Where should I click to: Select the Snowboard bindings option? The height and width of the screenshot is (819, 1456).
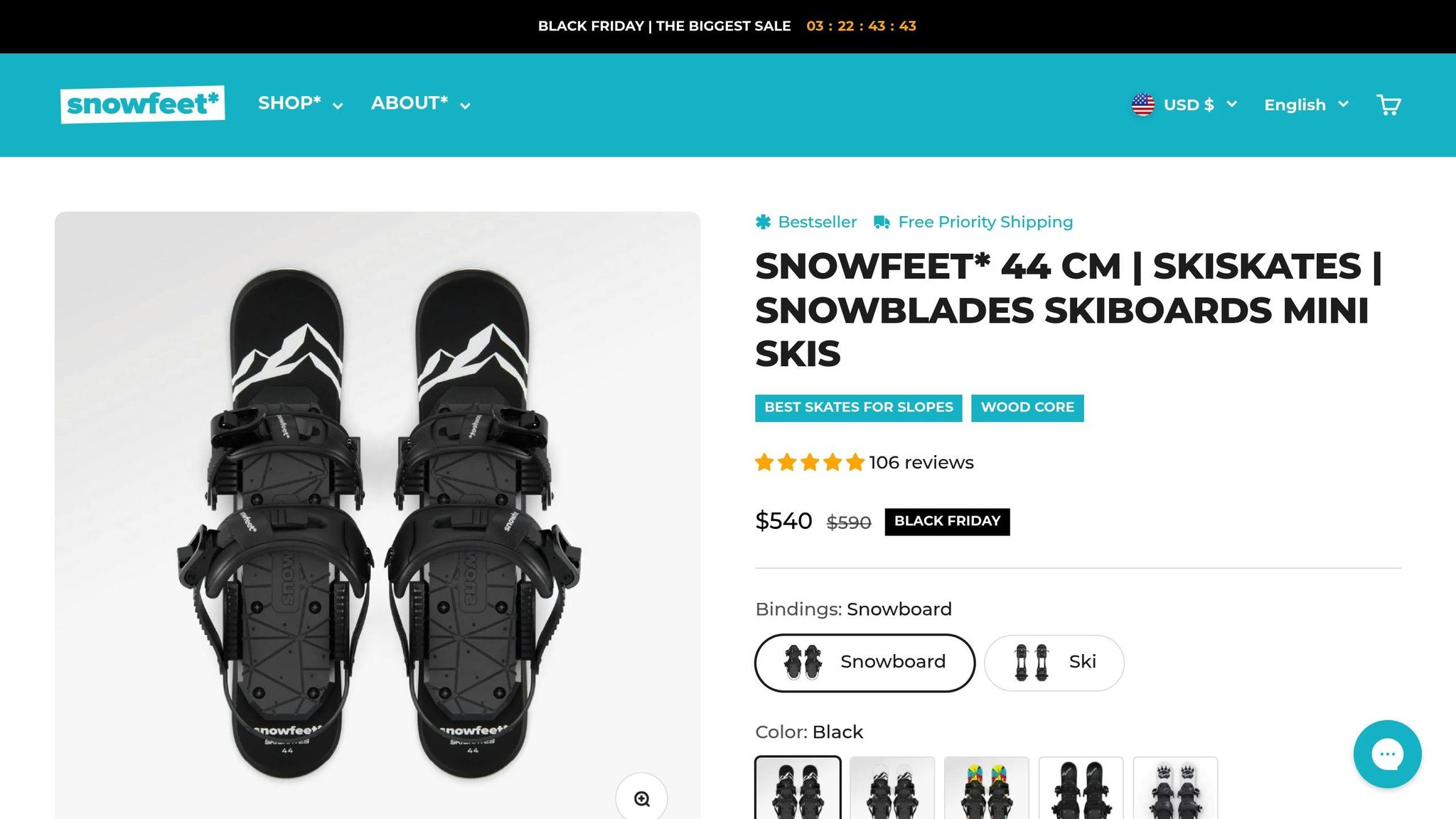(x=864, y=662)
